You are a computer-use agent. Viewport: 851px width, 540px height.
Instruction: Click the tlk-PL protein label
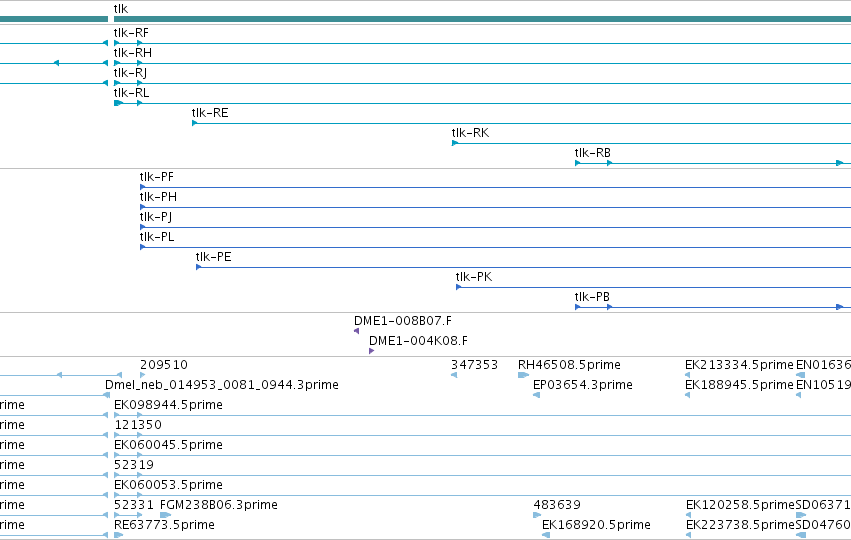pos(156,238)
